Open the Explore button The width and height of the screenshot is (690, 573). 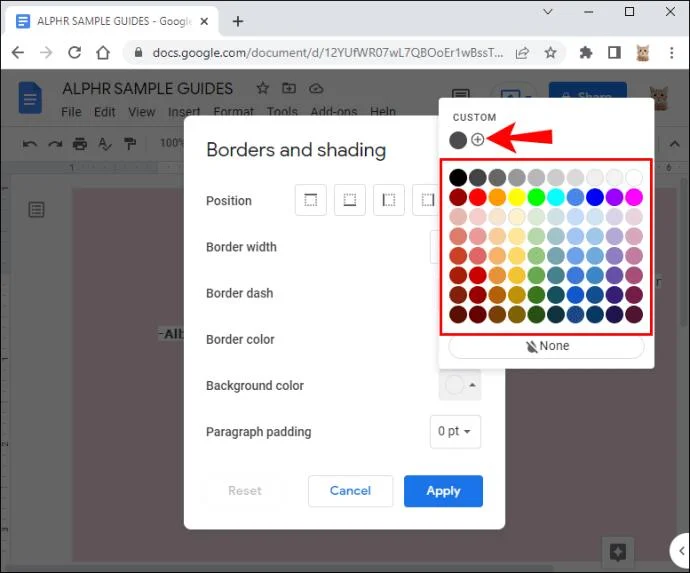click(x=618, y=552)
